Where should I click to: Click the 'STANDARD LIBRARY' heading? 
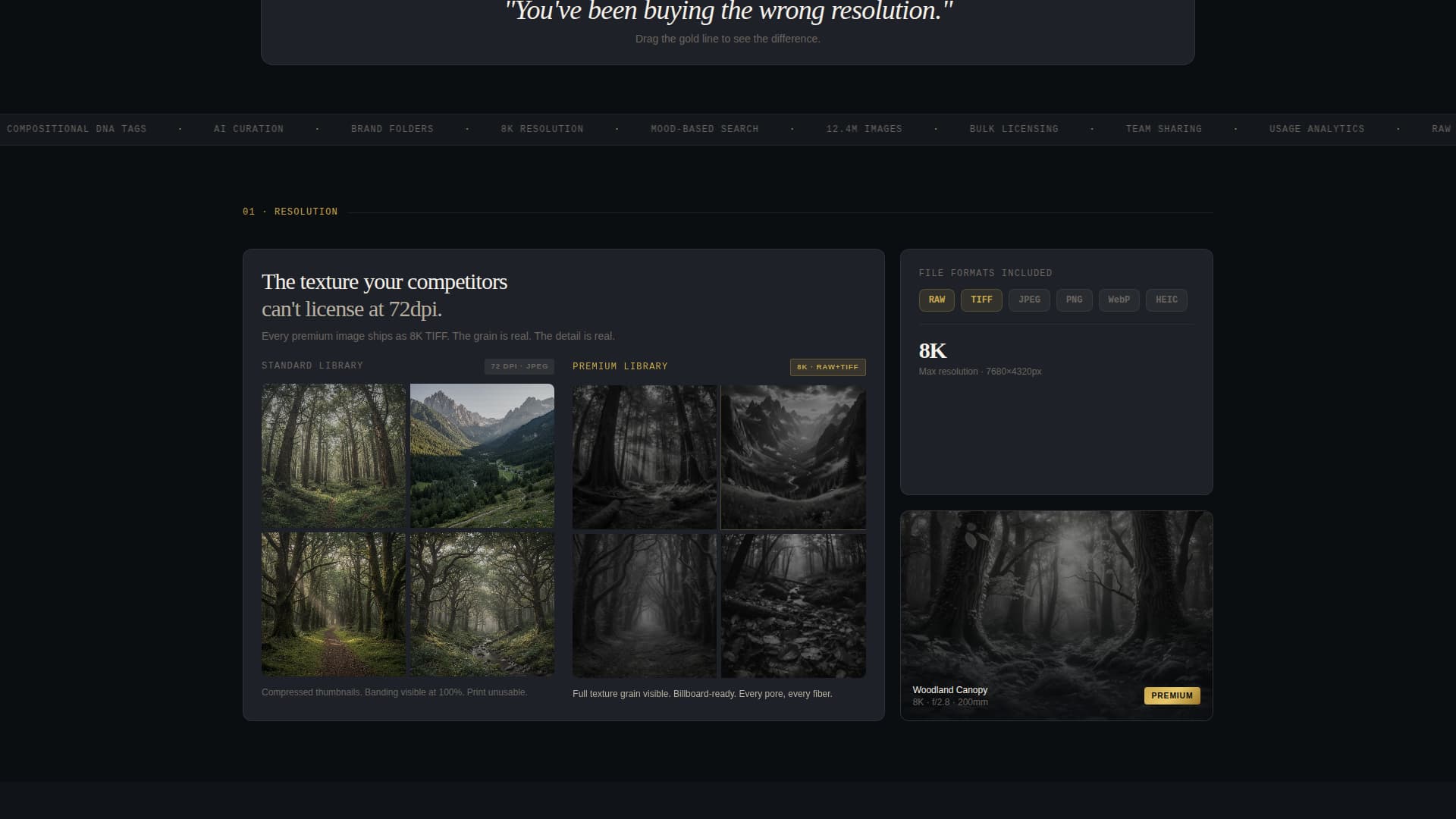312,366
